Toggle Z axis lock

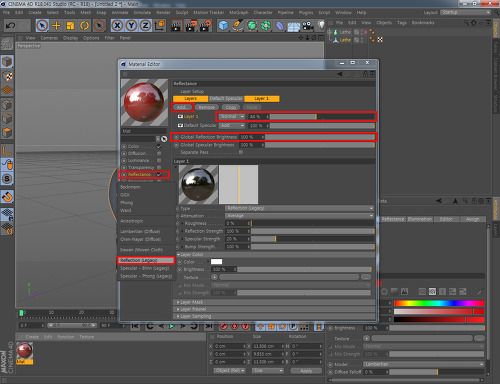click(x=145, y=25)
